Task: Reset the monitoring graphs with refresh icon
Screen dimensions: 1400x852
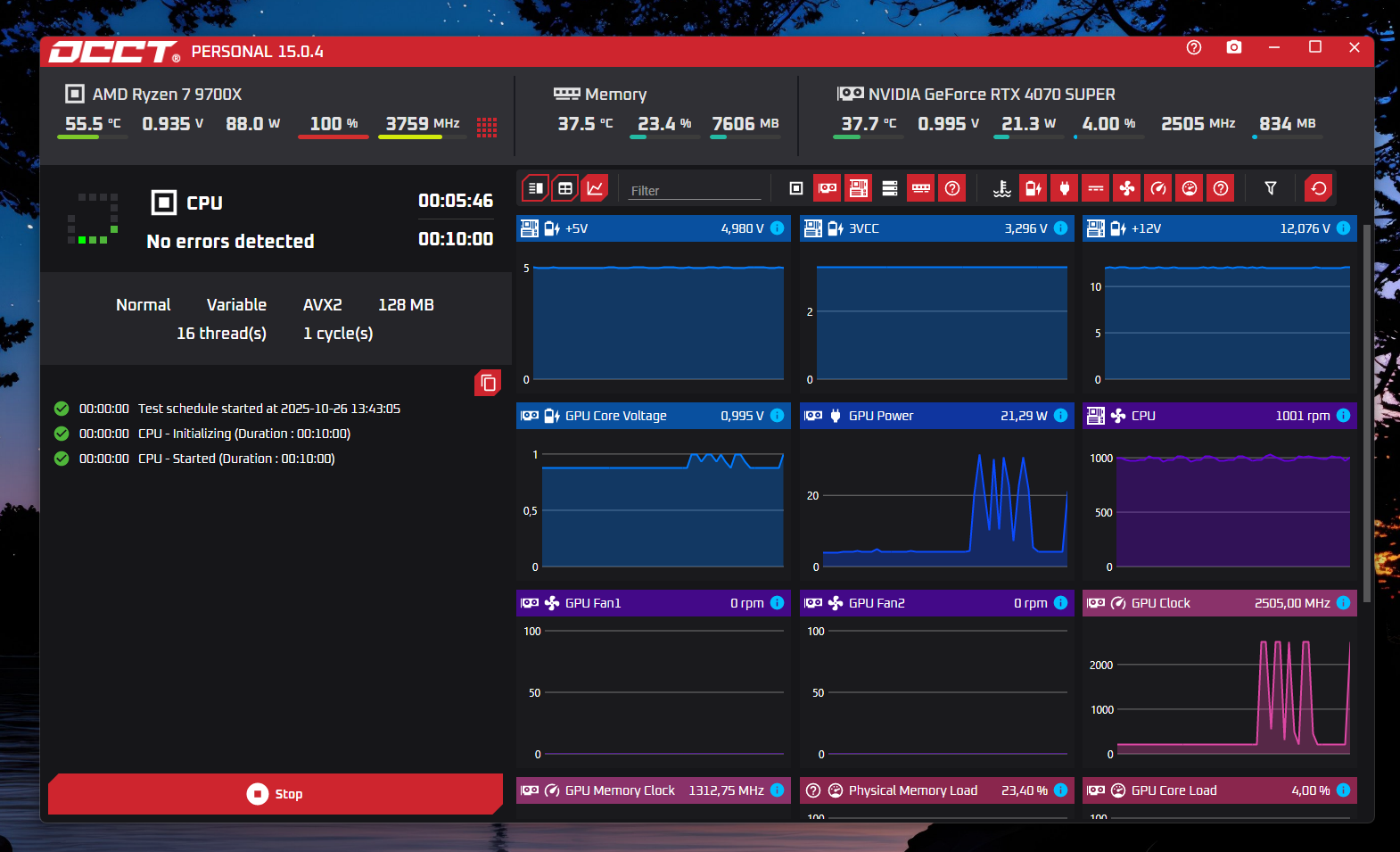Action: (x=1319, y=188)
